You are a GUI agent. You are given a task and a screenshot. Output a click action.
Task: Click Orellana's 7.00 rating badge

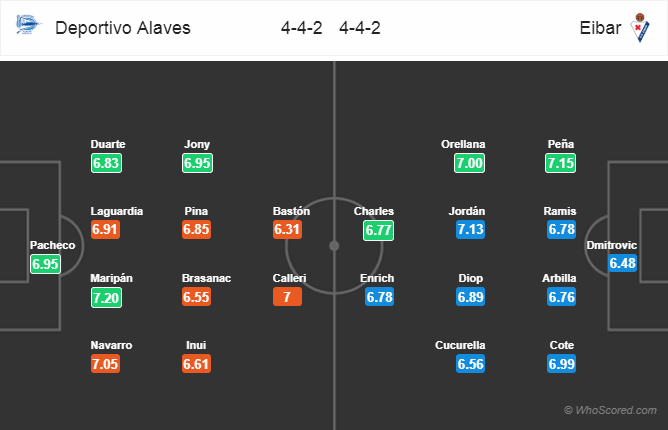click(469, 163)
